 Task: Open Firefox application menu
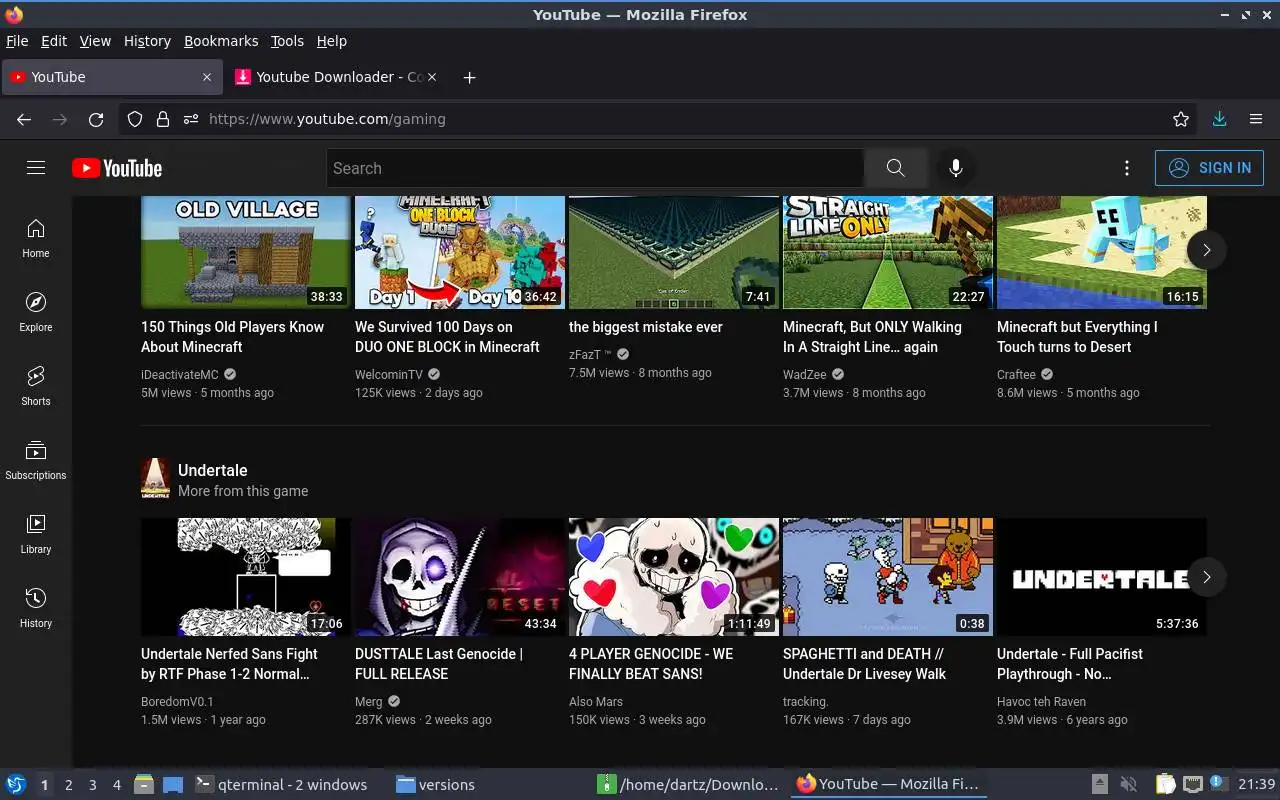point(1256,119)
